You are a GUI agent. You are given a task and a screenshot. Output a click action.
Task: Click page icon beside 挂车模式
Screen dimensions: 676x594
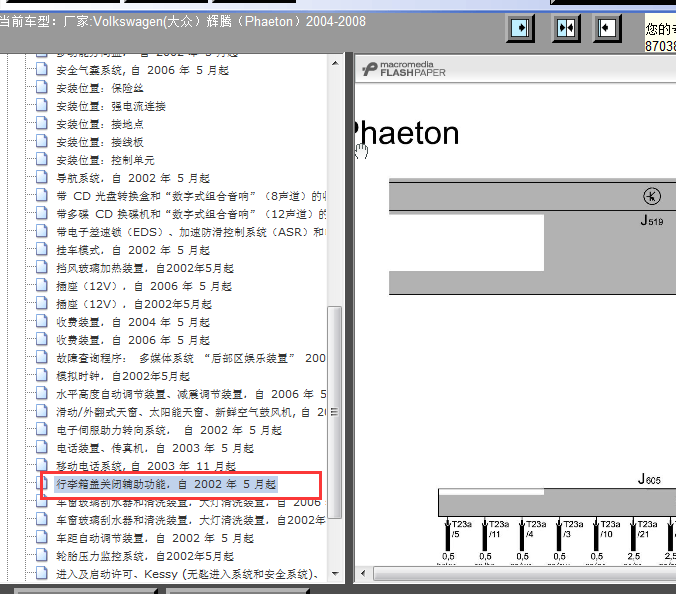[x=42, y=250]
